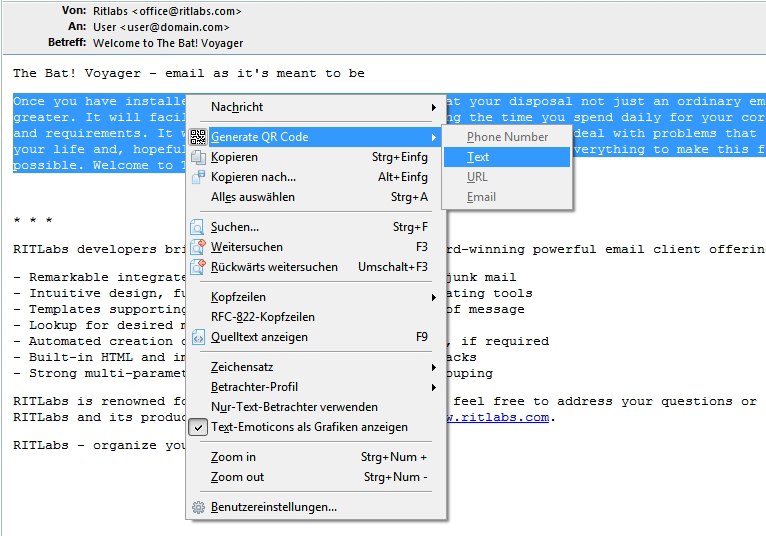The image size is (766, 536).
Task: Click the search icon next to Suchen...
Action: [x=197, y=227]
